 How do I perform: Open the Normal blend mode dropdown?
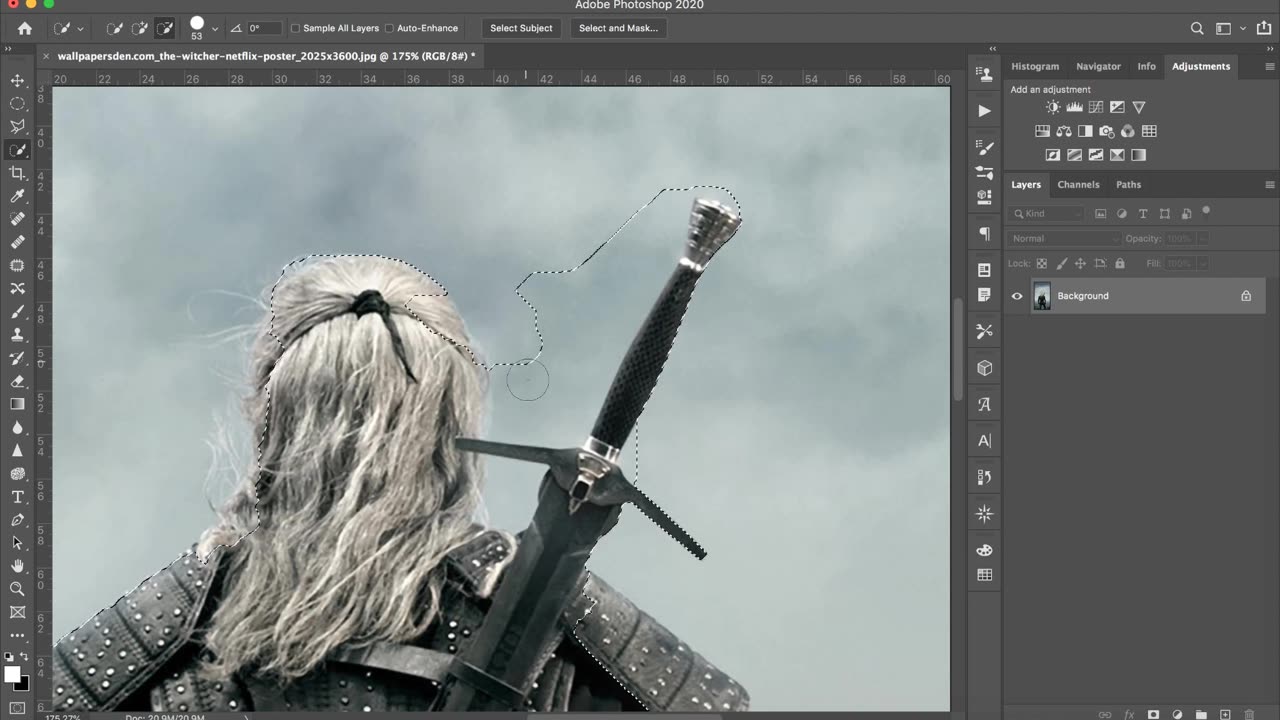click(x=1066, y=239)
